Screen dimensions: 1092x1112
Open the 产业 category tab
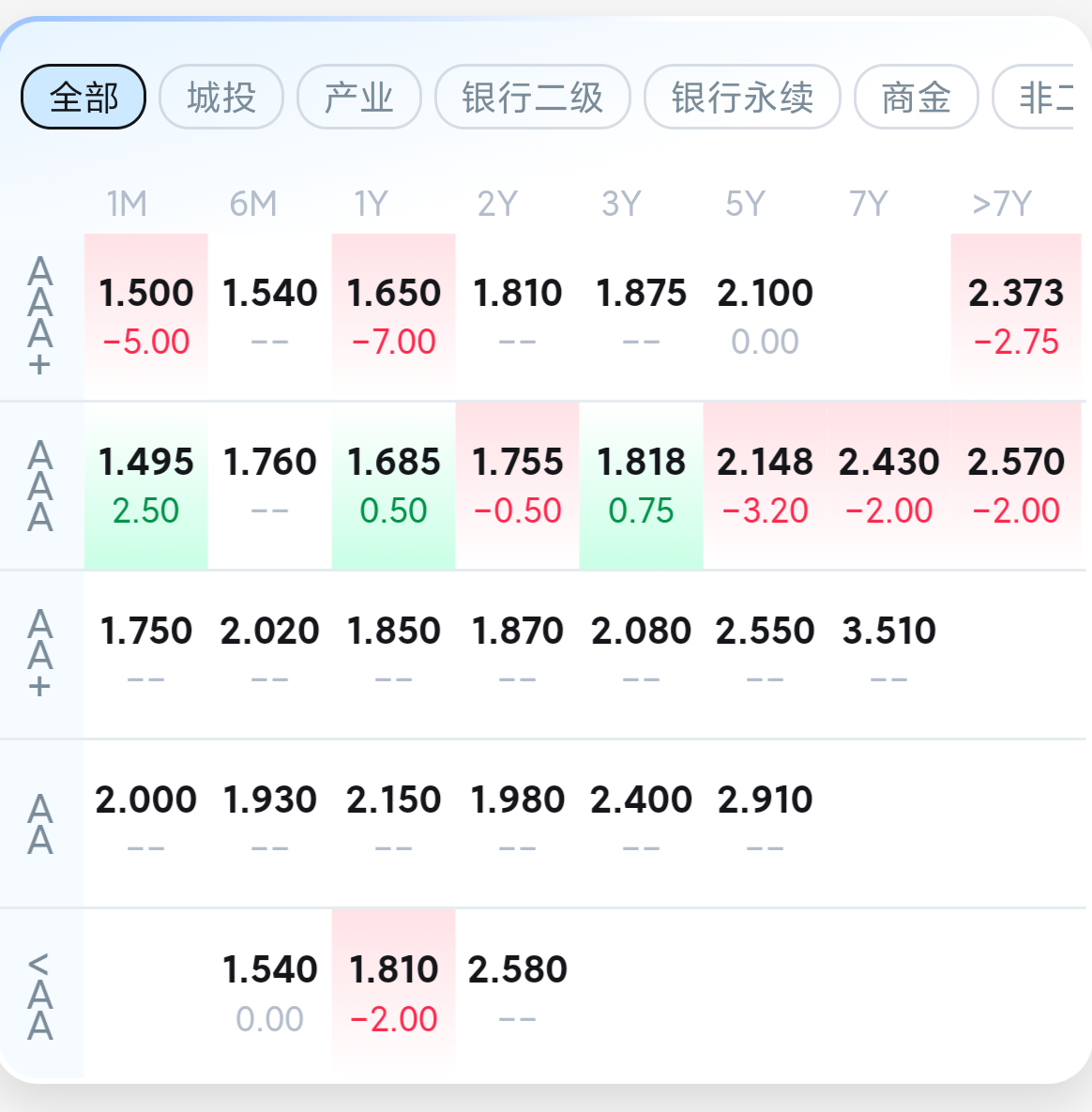tap(359, 97)
